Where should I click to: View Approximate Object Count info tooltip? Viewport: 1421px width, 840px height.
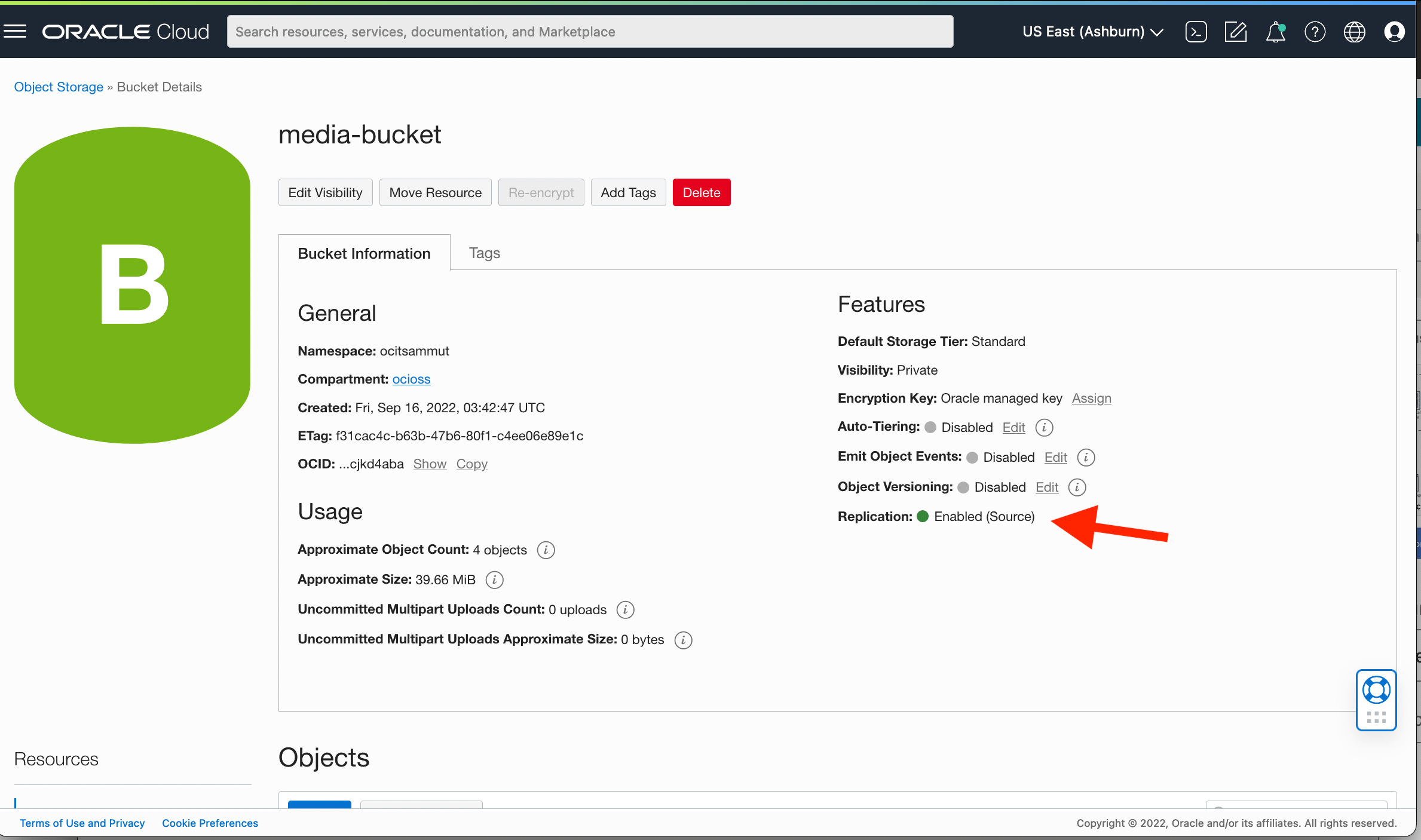(x=545, y=550)
